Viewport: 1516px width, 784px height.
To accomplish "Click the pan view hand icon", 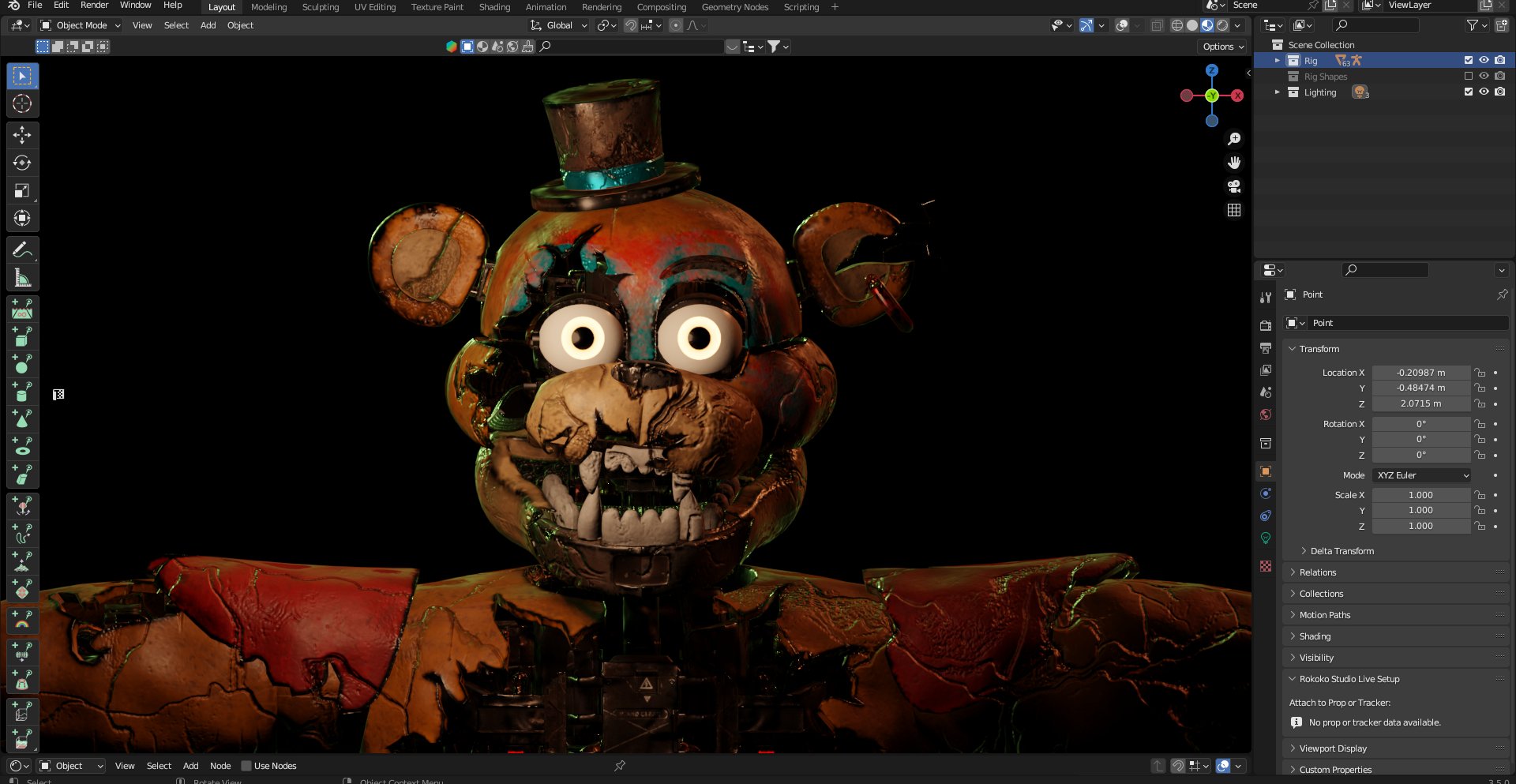I will point(1234,163).
